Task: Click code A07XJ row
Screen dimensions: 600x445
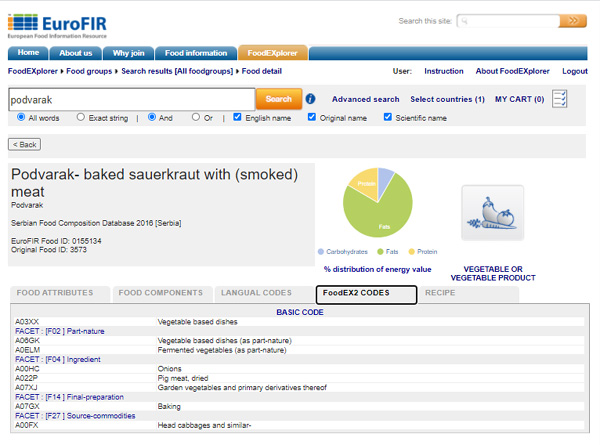Action: pos(299,388)
